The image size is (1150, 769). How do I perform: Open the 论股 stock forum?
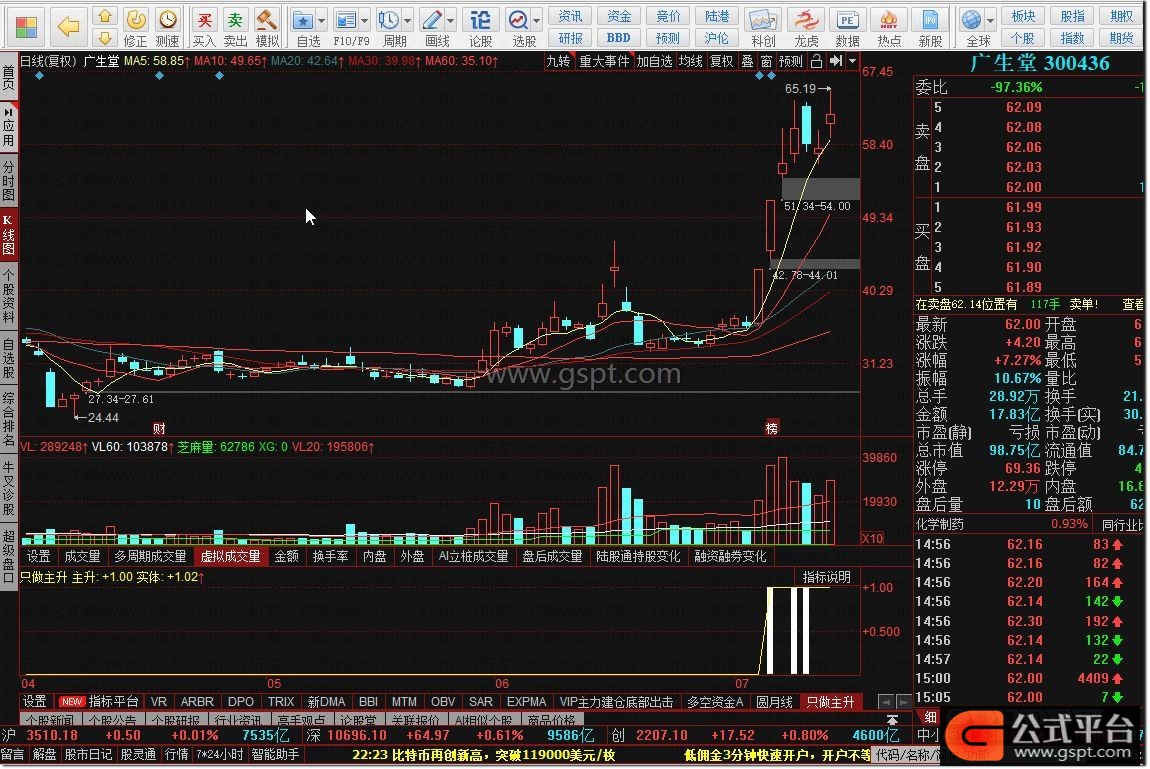pyautogui.click(x=480, y=27)
